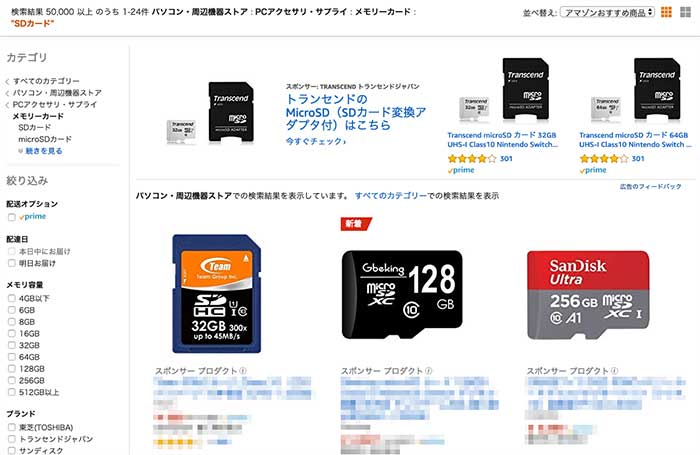Click star rating of Transcend 32GB card
700x455 pixels.
[472, 159]
